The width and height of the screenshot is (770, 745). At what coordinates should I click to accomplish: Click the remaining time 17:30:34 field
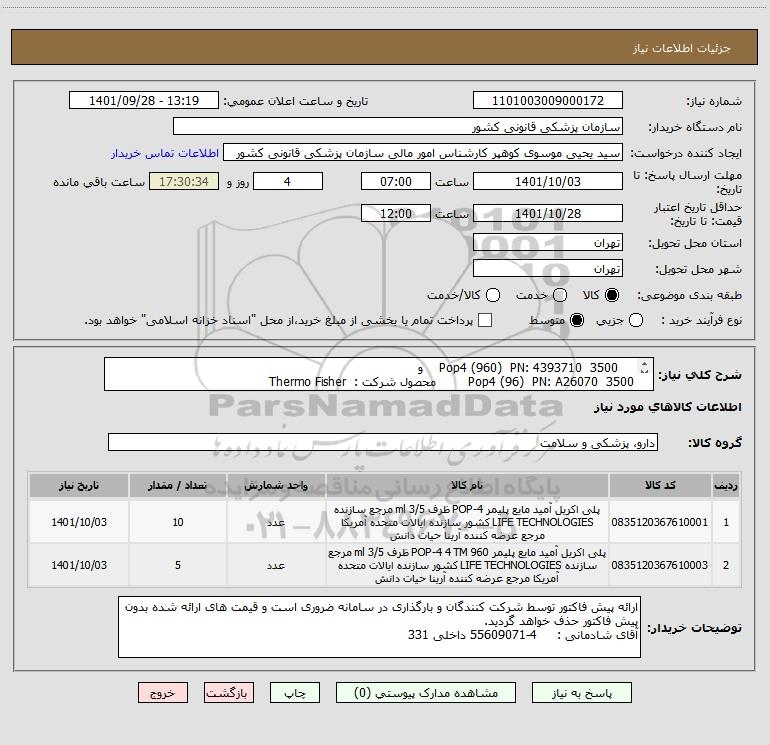184,182
